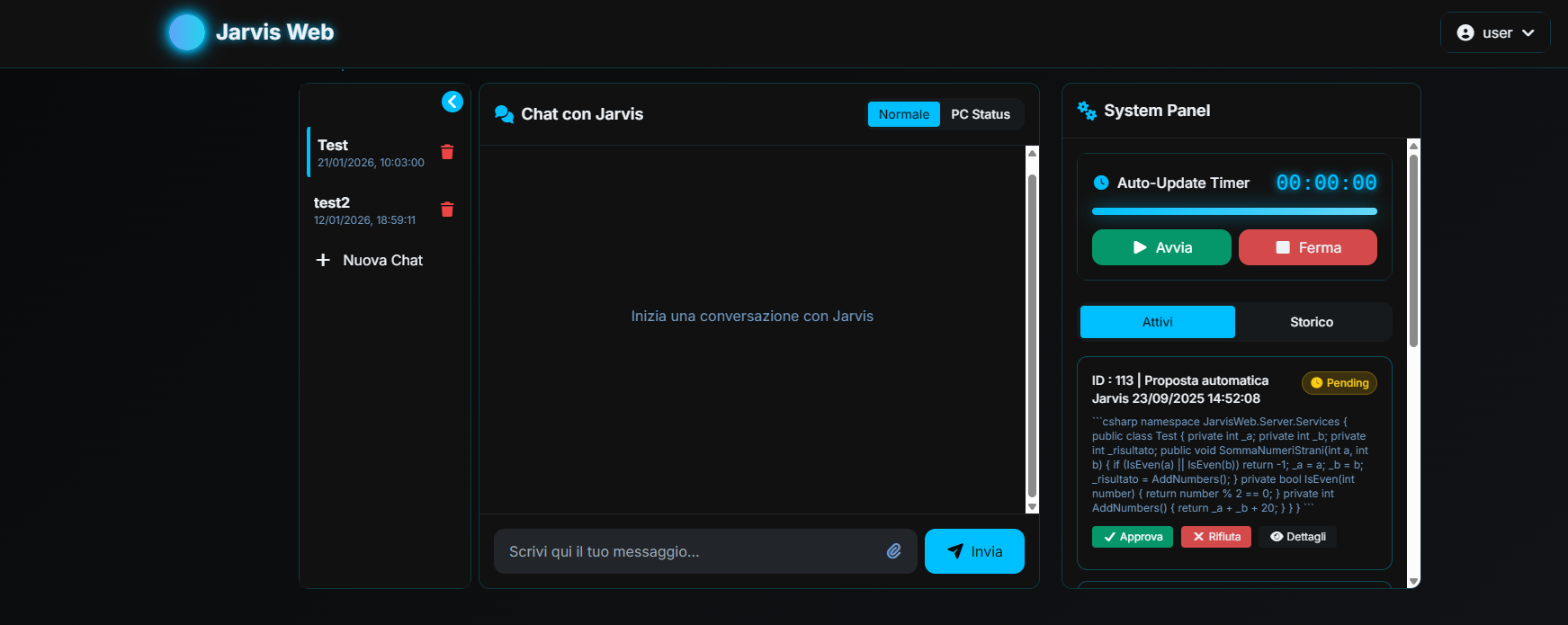Click the chat scrollbar down arrow
The width and height of the screenshot is (1568, 625).
[x=1032, y=507]
